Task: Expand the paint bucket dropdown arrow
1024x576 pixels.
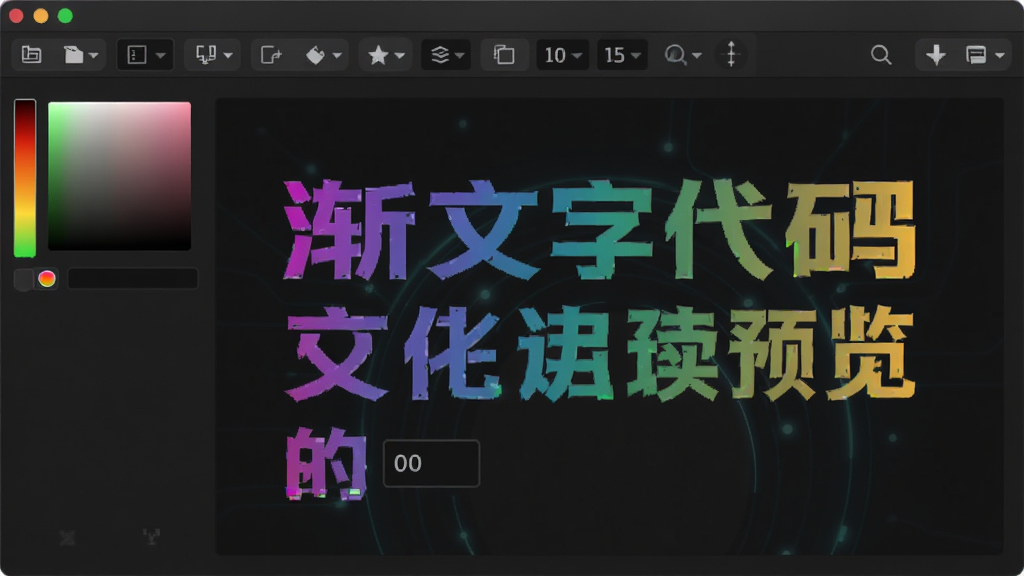Action: pos(337,56)
